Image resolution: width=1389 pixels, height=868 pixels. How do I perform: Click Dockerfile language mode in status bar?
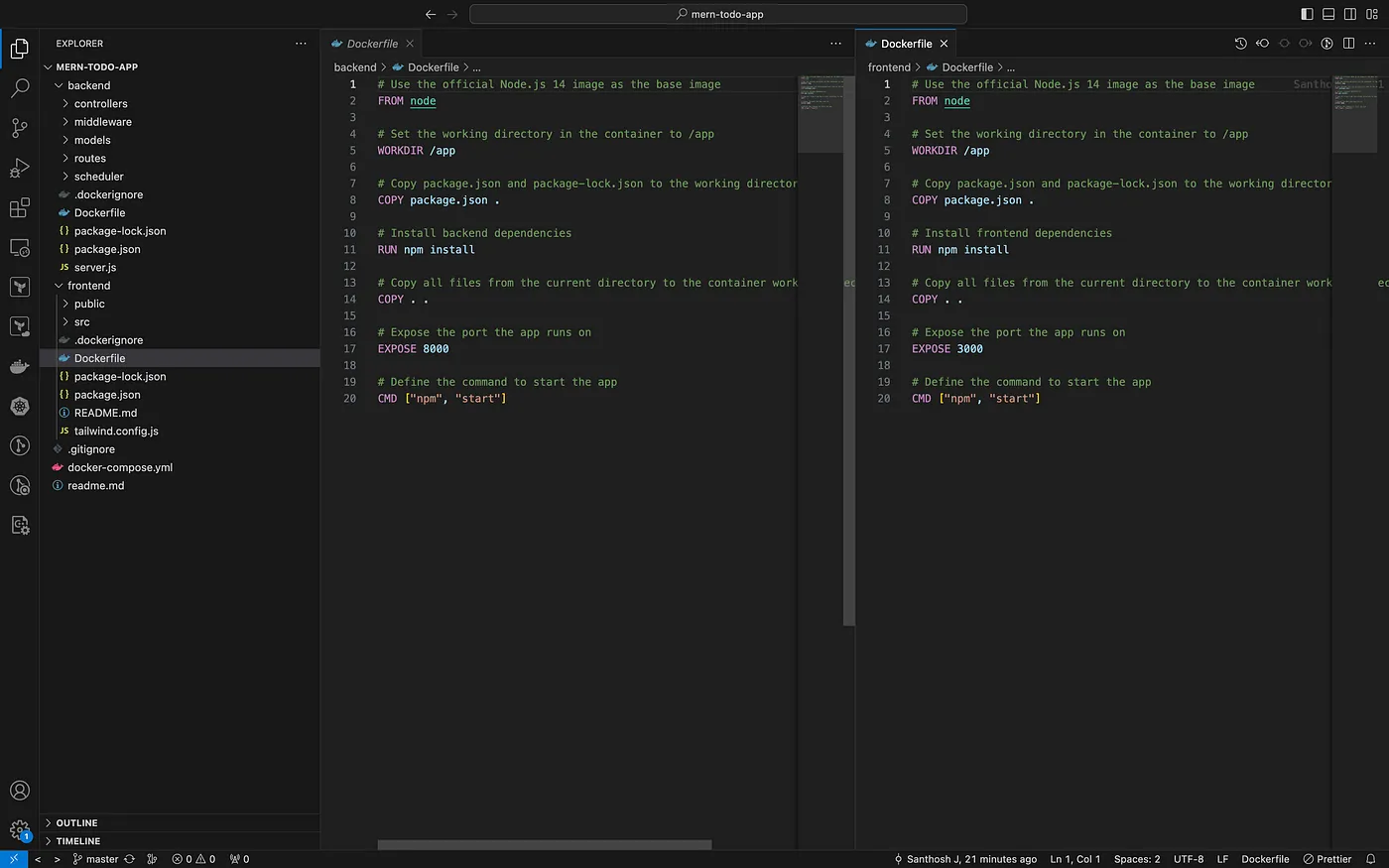tap(1265, 859)
